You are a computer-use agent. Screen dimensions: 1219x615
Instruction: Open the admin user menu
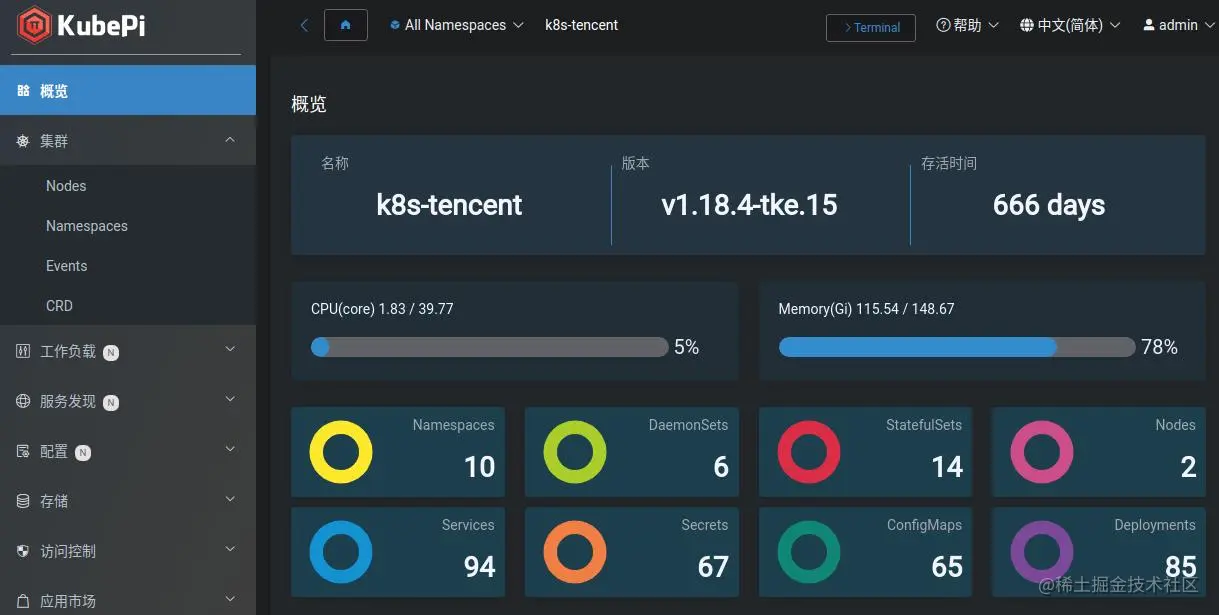coord(1178,25)
